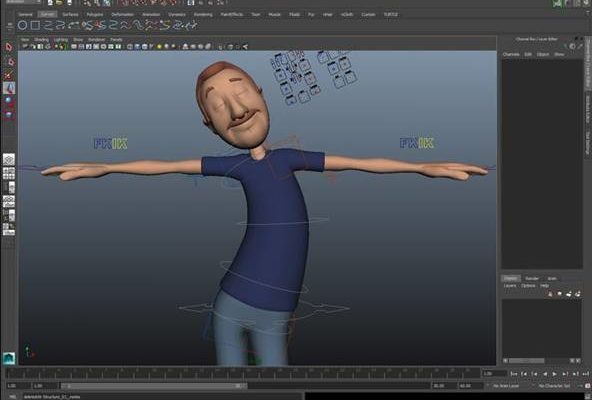
Task: Play animation backward
Action: 545,374
